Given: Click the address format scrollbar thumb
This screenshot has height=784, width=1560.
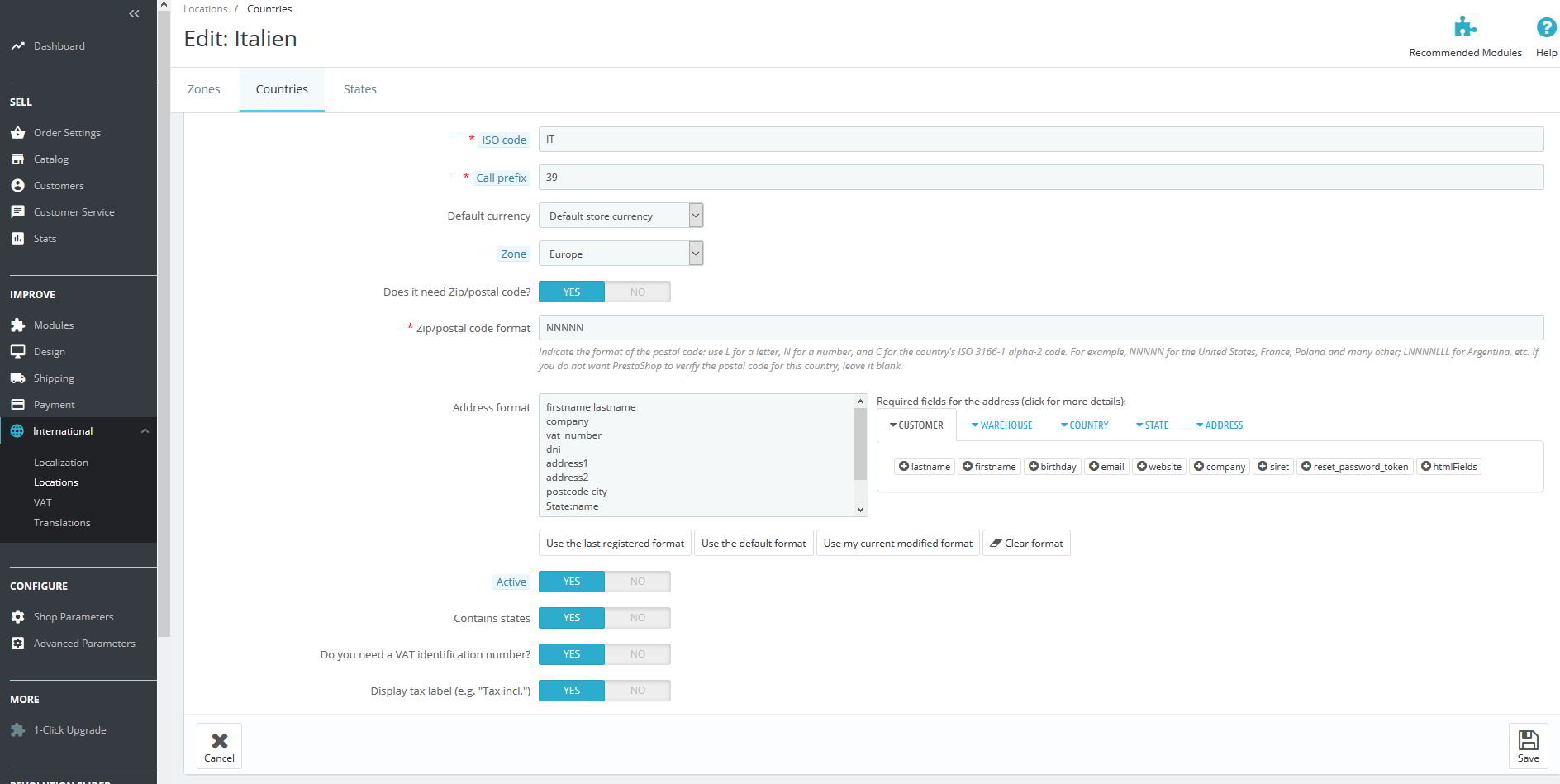Looking at the screenshot, I should point(860,444).
